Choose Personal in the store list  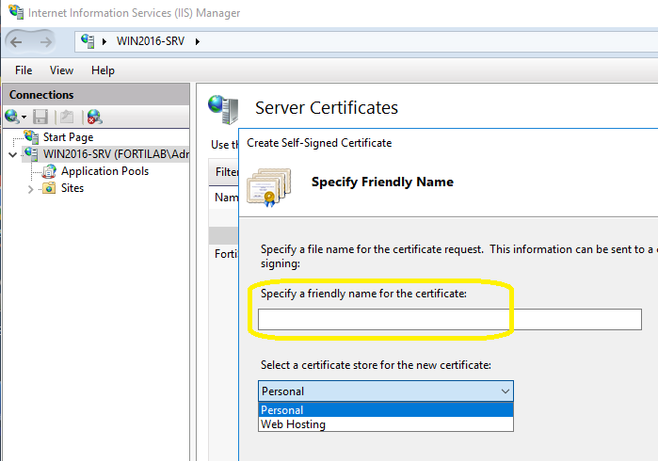[282, 410]
